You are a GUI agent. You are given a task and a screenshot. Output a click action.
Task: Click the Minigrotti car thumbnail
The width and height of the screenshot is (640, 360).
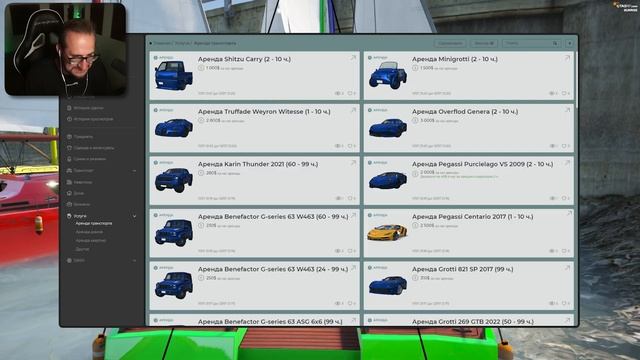pyautogui.click(x=388, y=75)
